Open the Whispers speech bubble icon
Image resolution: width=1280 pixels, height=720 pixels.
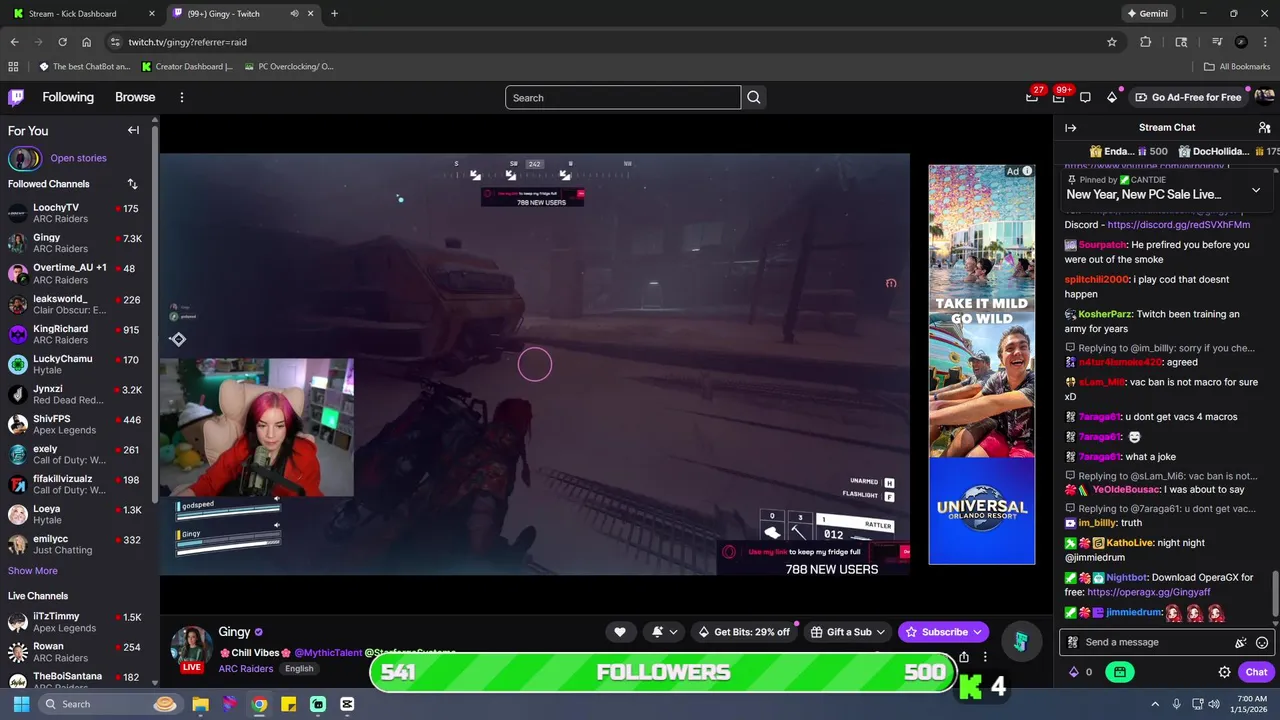point(1085,97)
